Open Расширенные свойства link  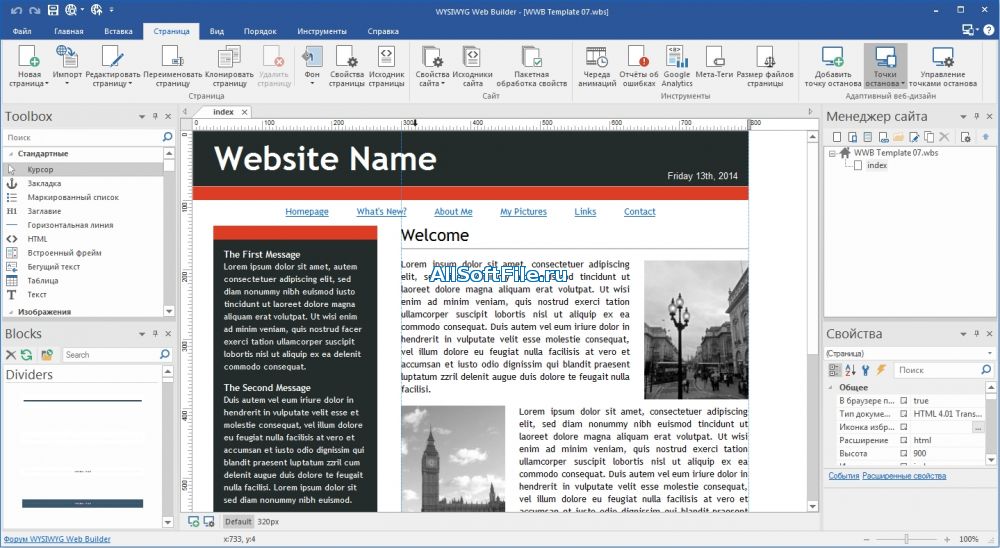904,476
